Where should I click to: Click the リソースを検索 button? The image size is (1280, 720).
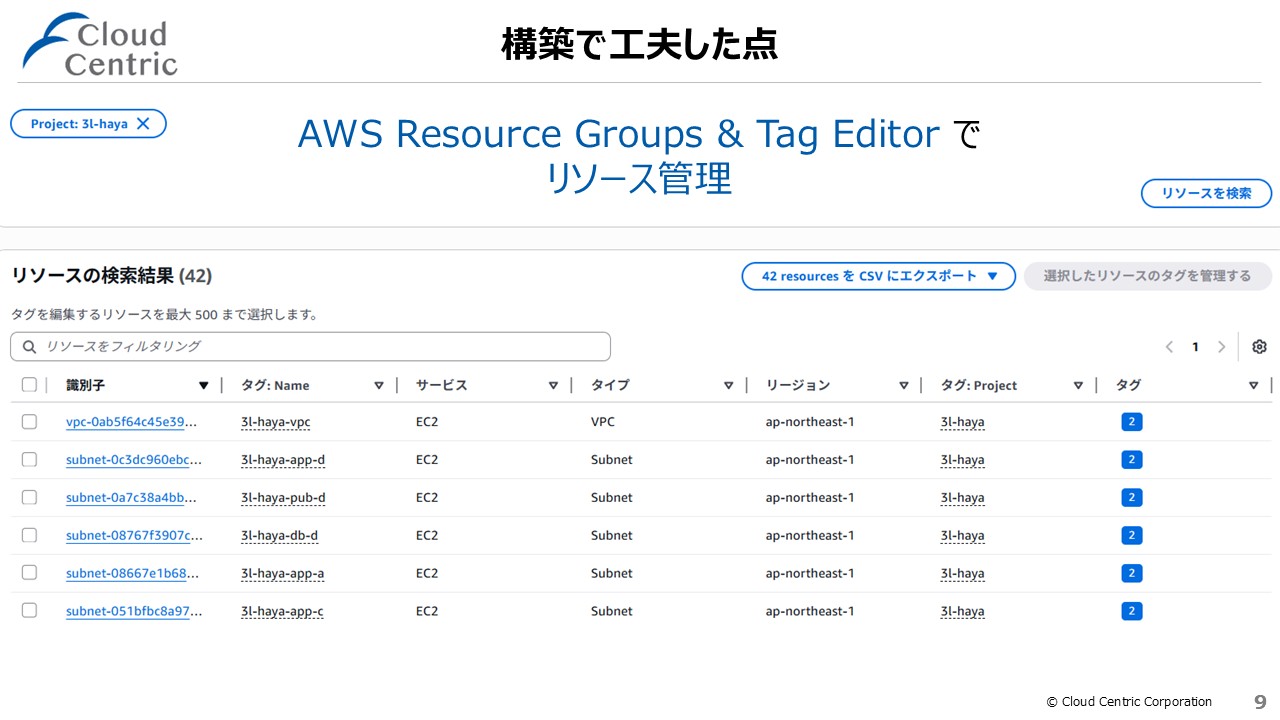(1206, 193)
